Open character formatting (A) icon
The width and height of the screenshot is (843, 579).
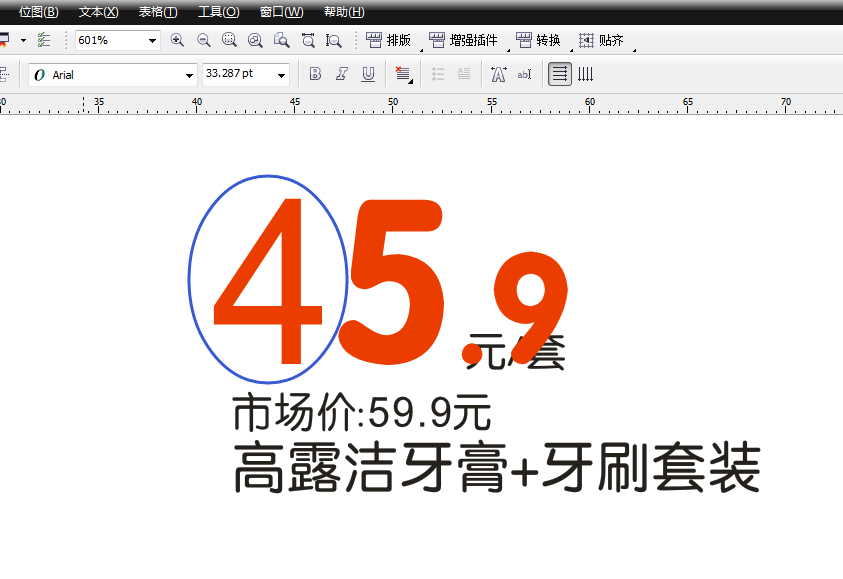[x=498, y=74]
